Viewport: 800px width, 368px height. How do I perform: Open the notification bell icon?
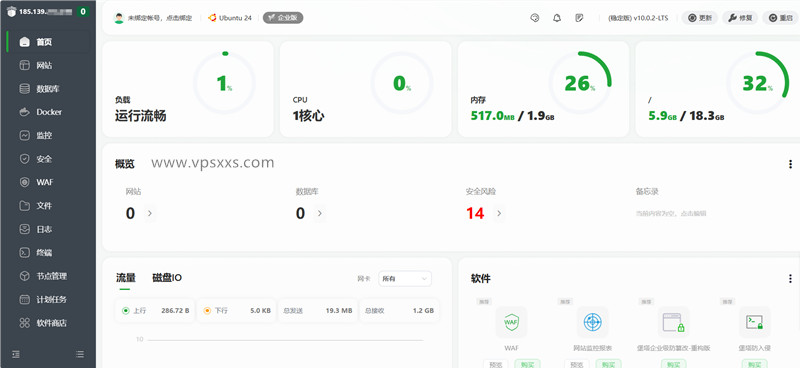[x=557, y=18]
